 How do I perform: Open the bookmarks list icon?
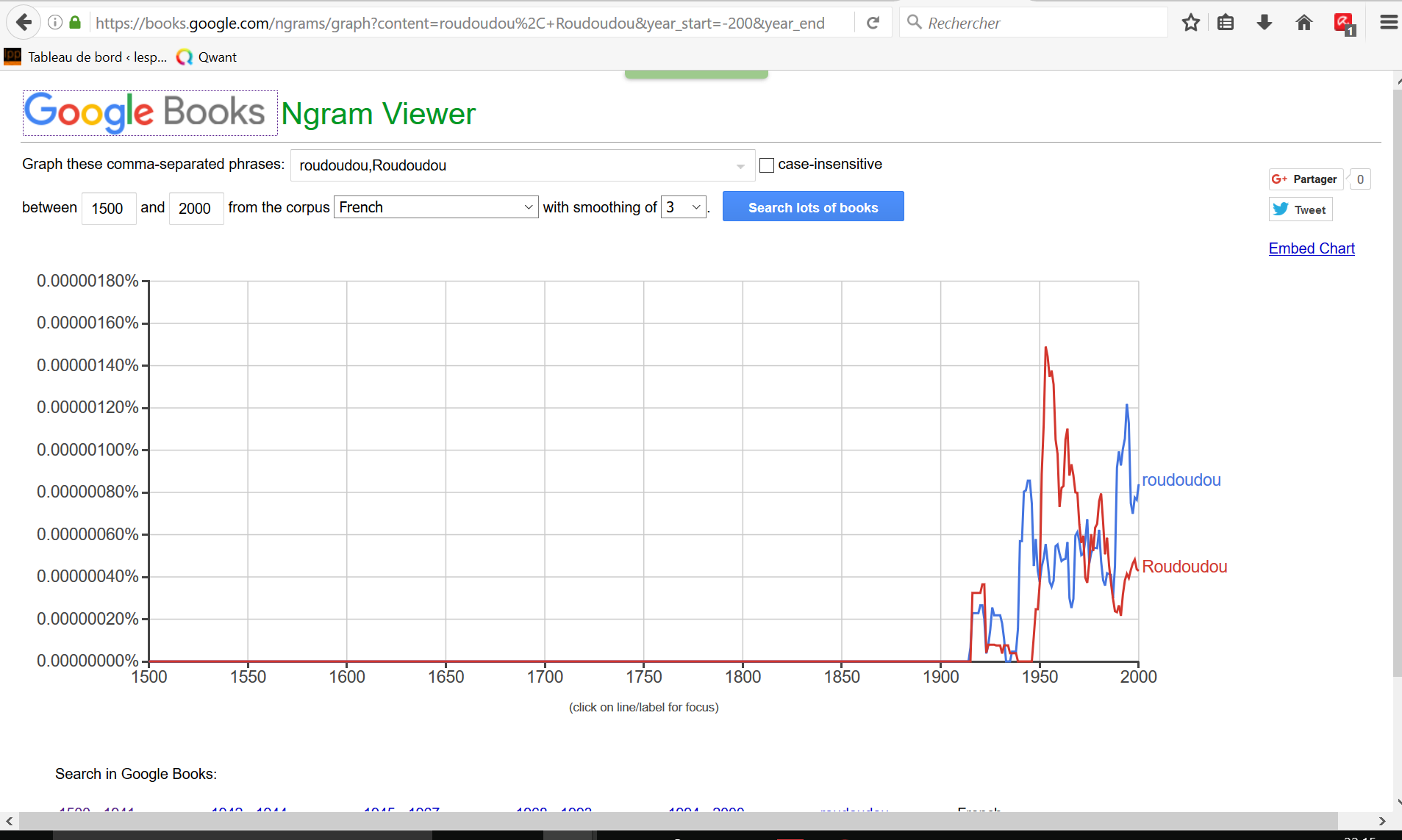click(x=1225, y=23)
